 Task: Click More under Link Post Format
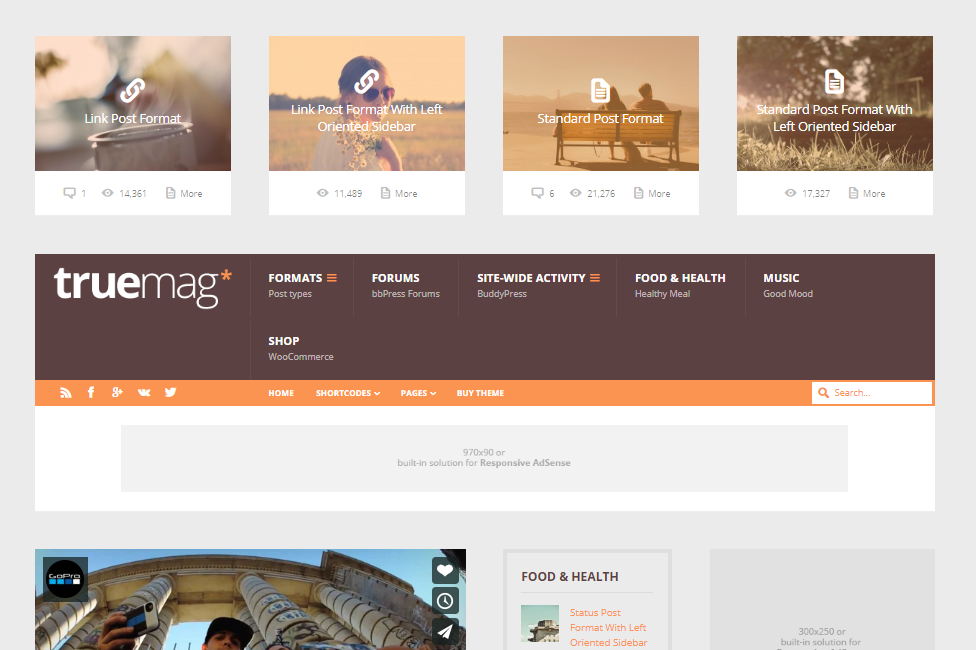coord(184,194)
